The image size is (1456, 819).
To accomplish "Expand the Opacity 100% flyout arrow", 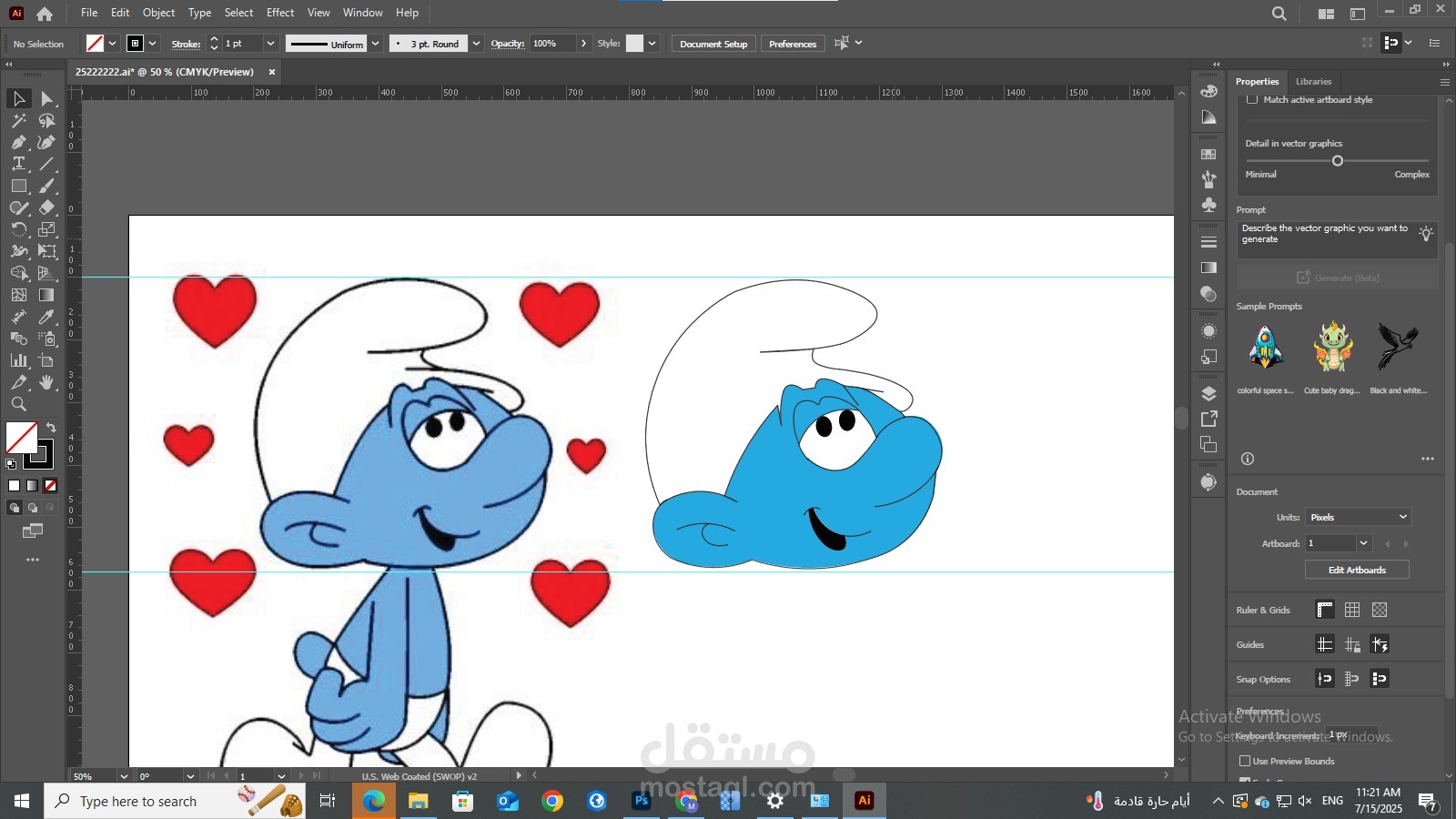I will pos(583,44).
